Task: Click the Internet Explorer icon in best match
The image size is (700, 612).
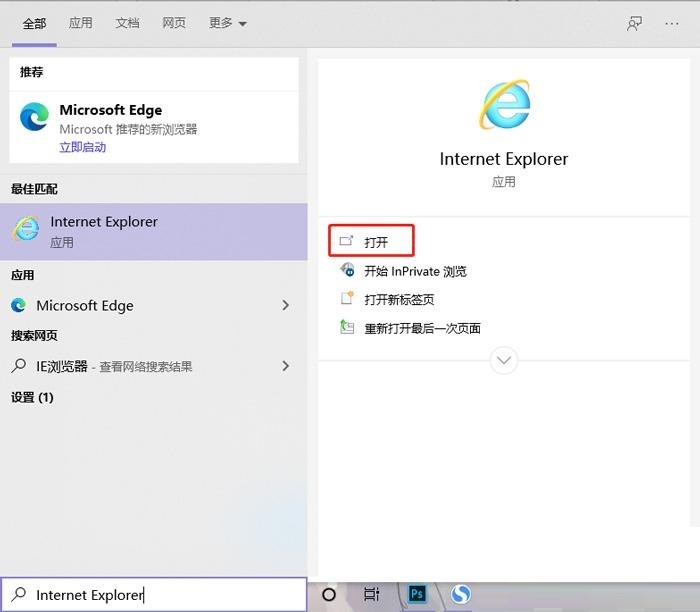Action: point(25,230)
